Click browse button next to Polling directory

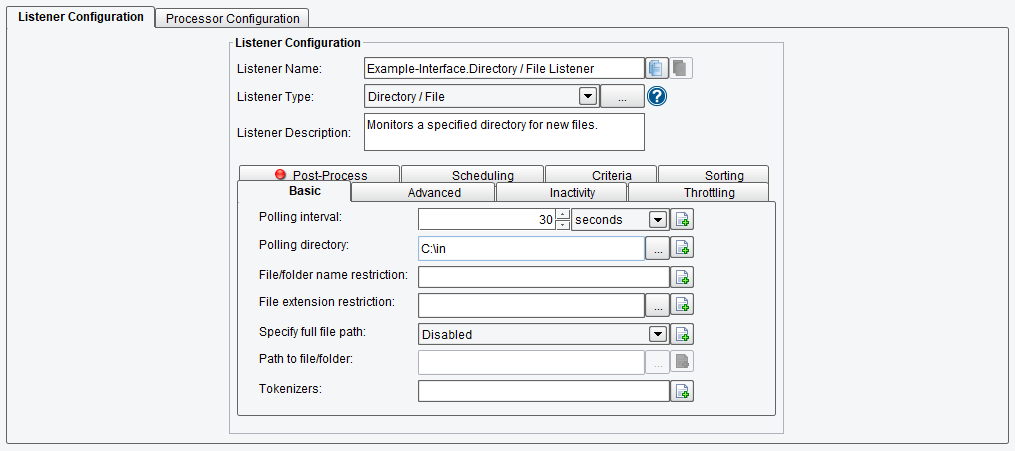(658, 248)
